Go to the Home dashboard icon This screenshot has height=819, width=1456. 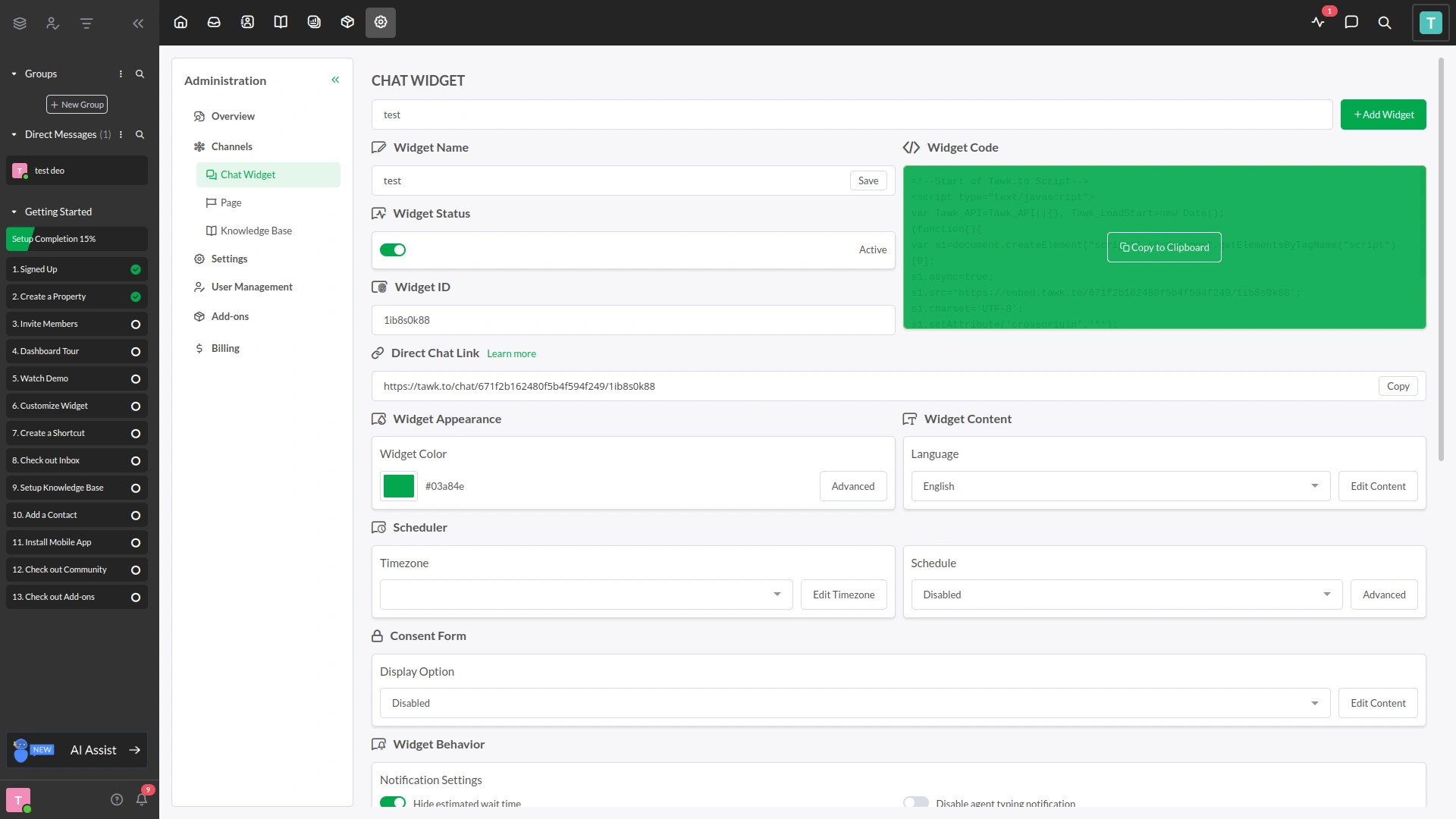(x=180, y=22)
